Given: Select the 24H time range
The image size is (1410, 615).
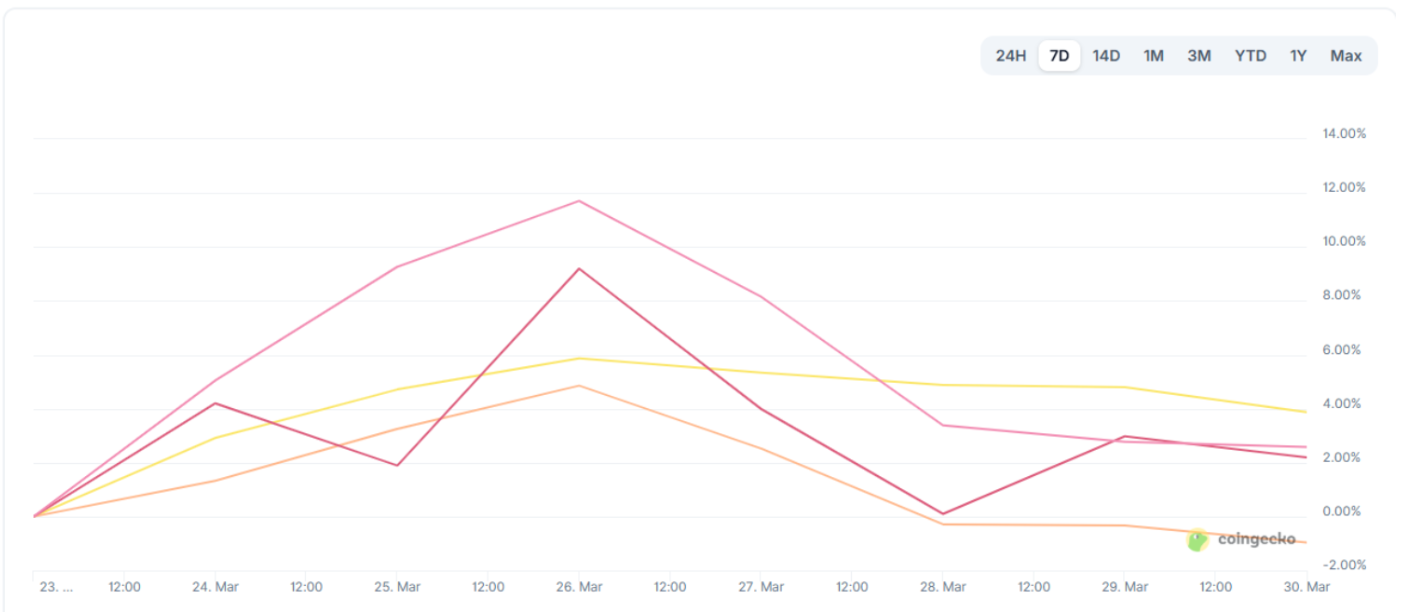Looking at the screenshot, I should click(1011, 56).
